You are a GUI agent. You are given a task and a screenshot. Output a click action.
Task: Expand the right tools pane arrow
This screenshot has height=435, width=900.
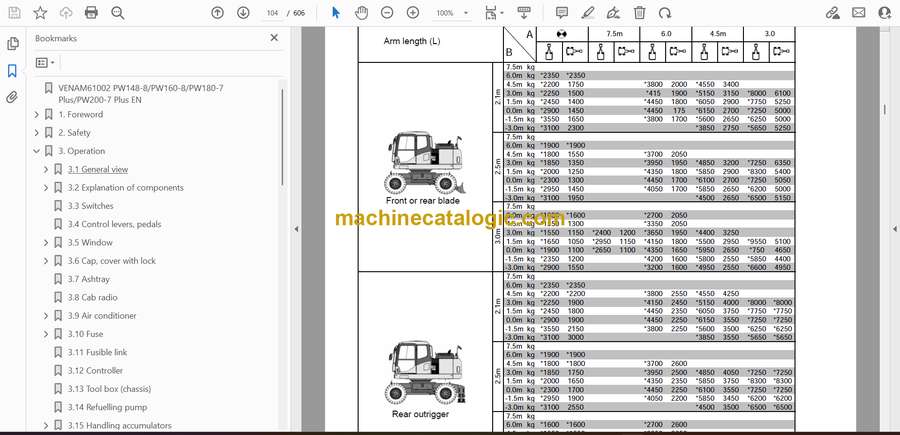(895, 229)
